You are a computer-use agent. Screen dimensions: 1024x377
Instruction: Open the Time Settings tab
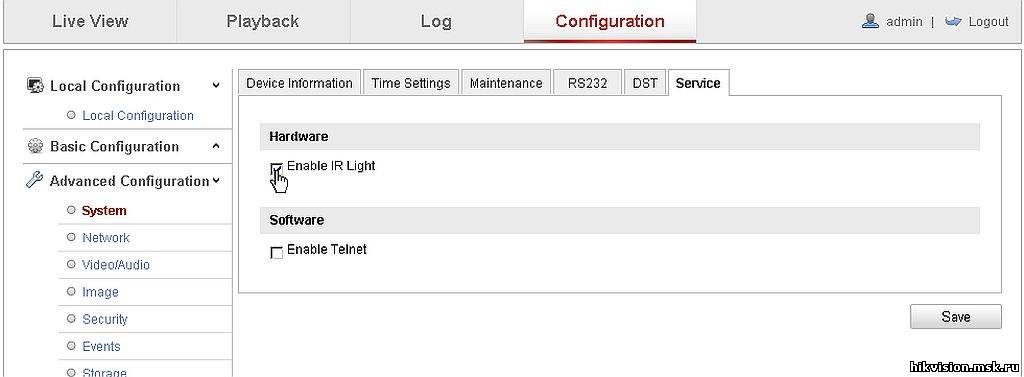[411, 83]
